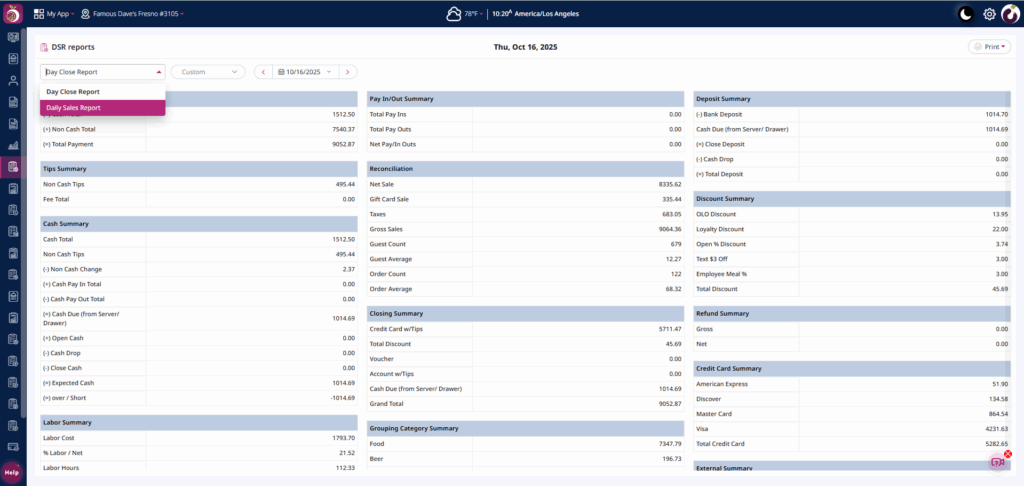The image size is (1024, 486).
Task: Go to the next day using the right arrow
Action: [348, 72]
